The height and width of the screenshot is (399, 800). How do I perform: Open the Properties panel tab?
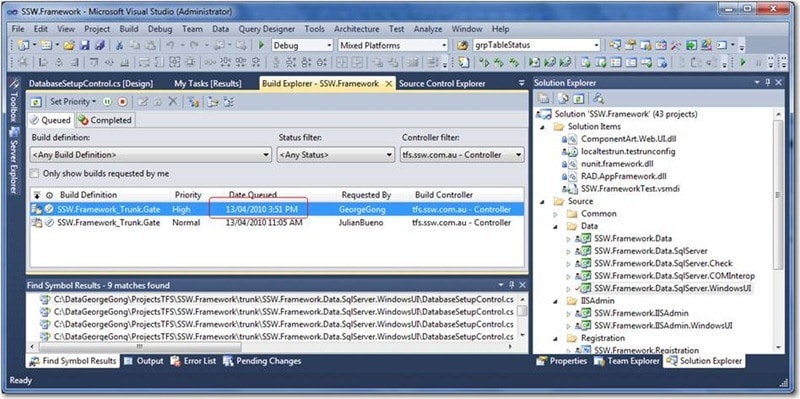(562, 361)
